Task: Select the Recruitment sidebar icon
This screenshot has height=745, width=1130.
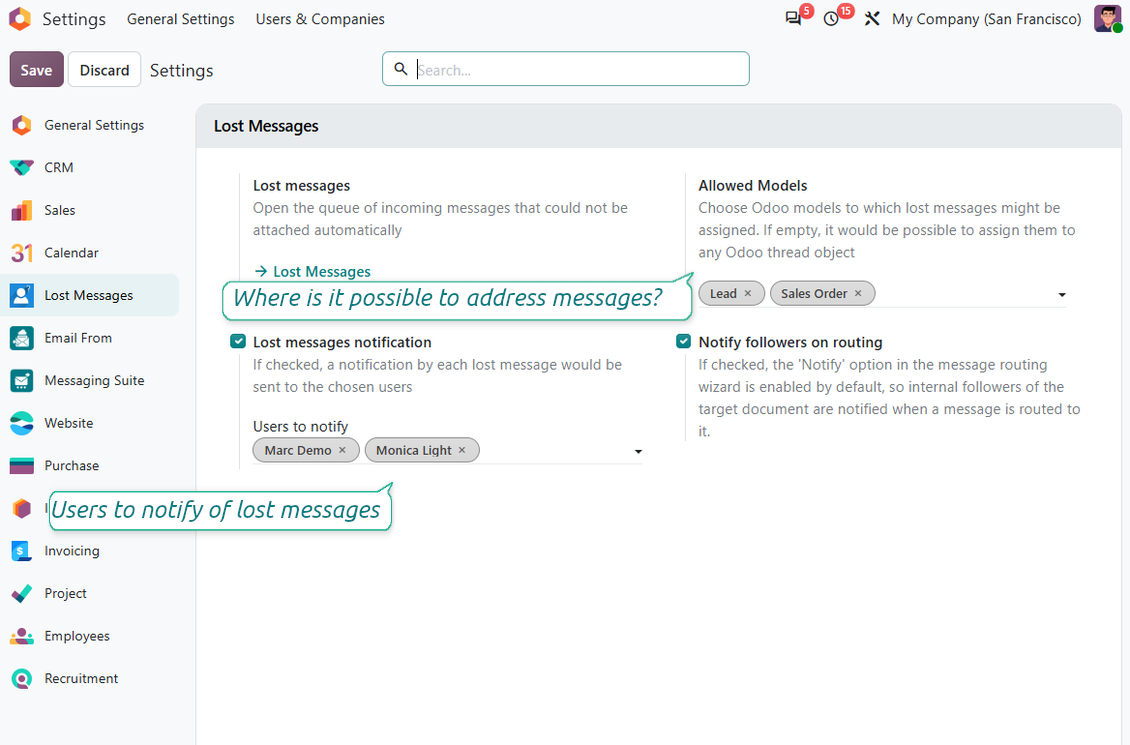Action: tap(22, 679)
